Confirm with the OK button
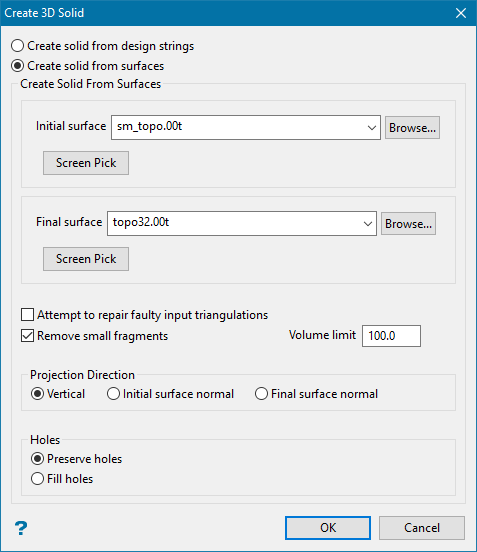This screenshot has width=477, height=552. [x=328, y=528]
